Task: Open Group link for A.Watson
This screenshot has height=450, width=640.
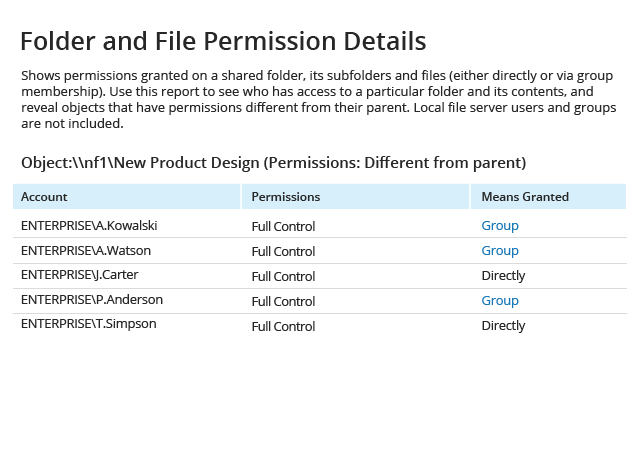Action: (x=500, y=251)
